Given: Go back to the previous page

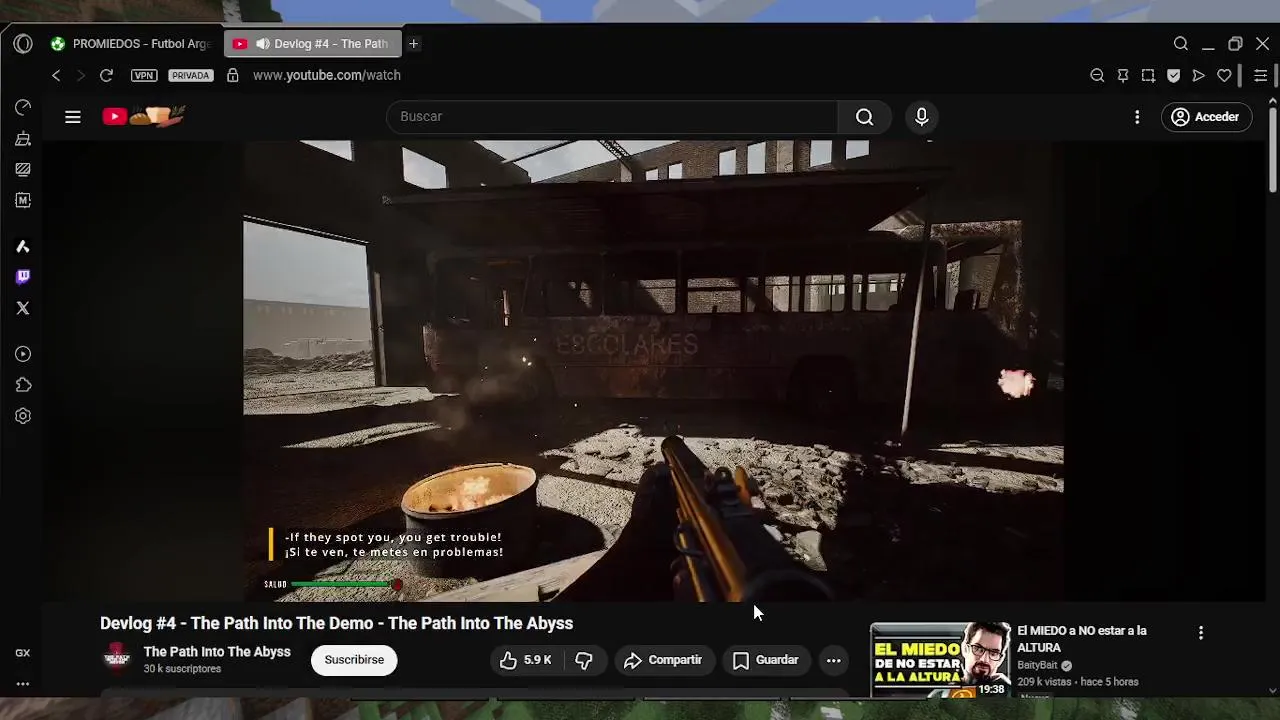Looking at the screenshot, I should [56, 75].
